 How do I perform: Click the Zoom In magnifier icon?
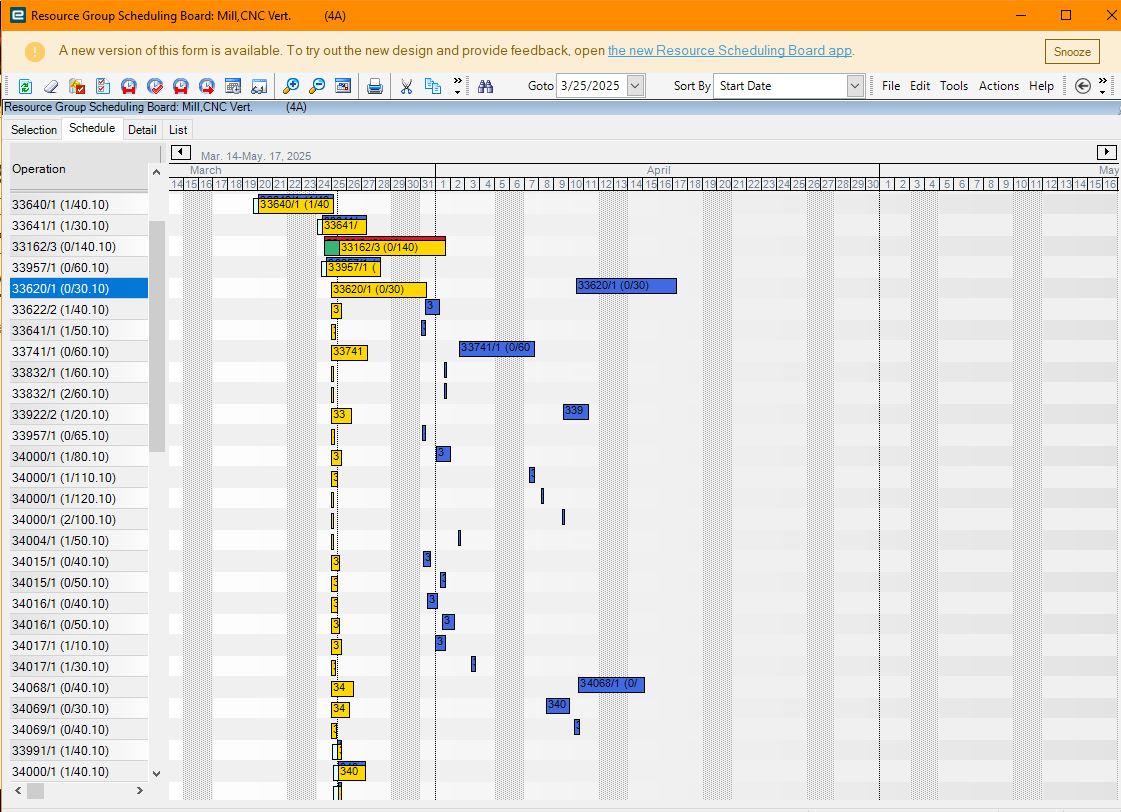tap(291, 86)
